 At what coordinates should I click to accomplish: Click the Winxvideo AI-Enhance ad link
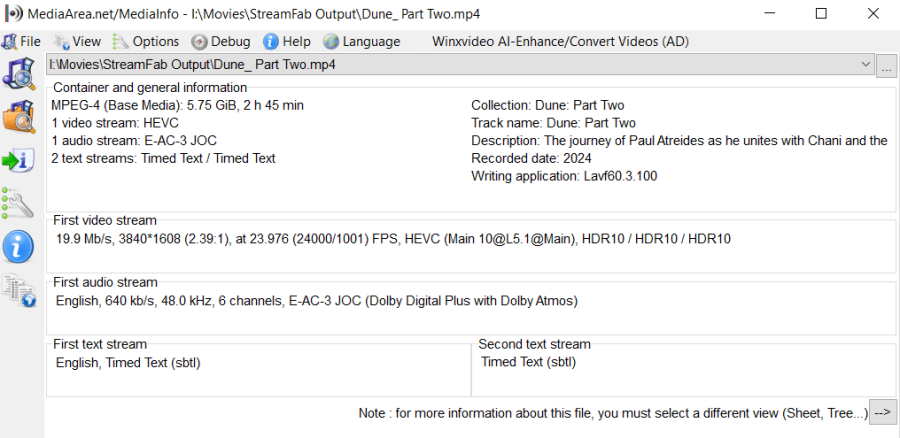pos(560,41)
